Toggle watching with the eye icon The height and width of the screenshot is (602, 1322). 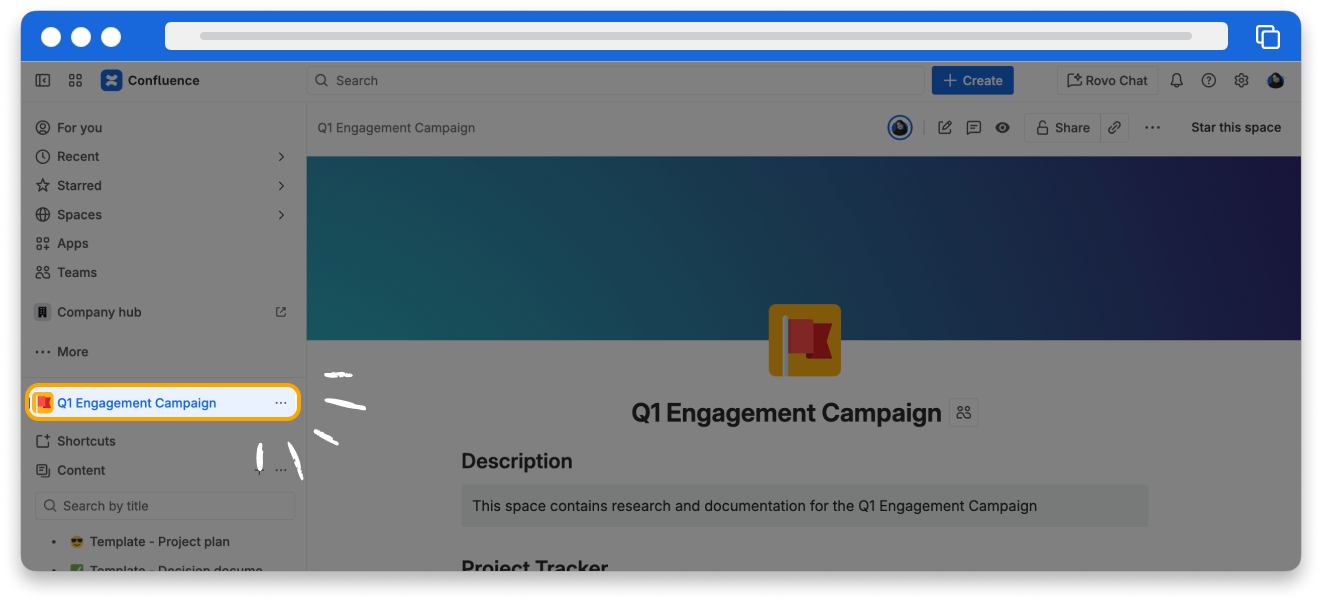point(1002,128)
